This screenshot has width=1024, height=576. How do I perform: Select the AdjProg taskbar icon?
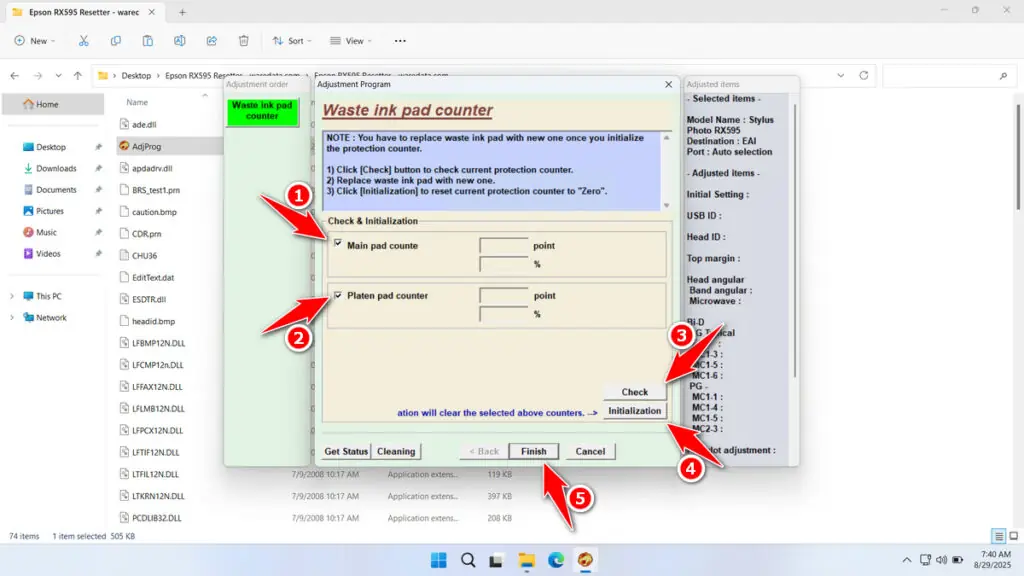tap(585, 560)
